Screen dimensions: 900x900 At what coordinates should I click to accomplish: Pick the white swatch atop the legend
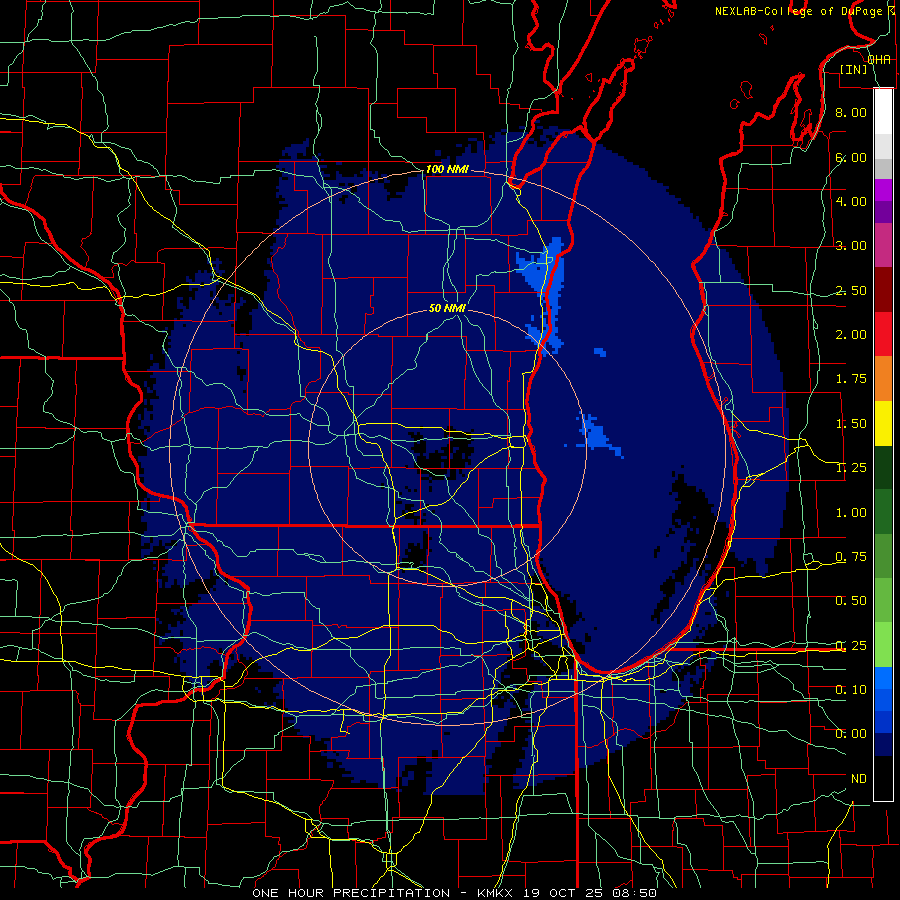pyautogui.click(x=883, y=112)
